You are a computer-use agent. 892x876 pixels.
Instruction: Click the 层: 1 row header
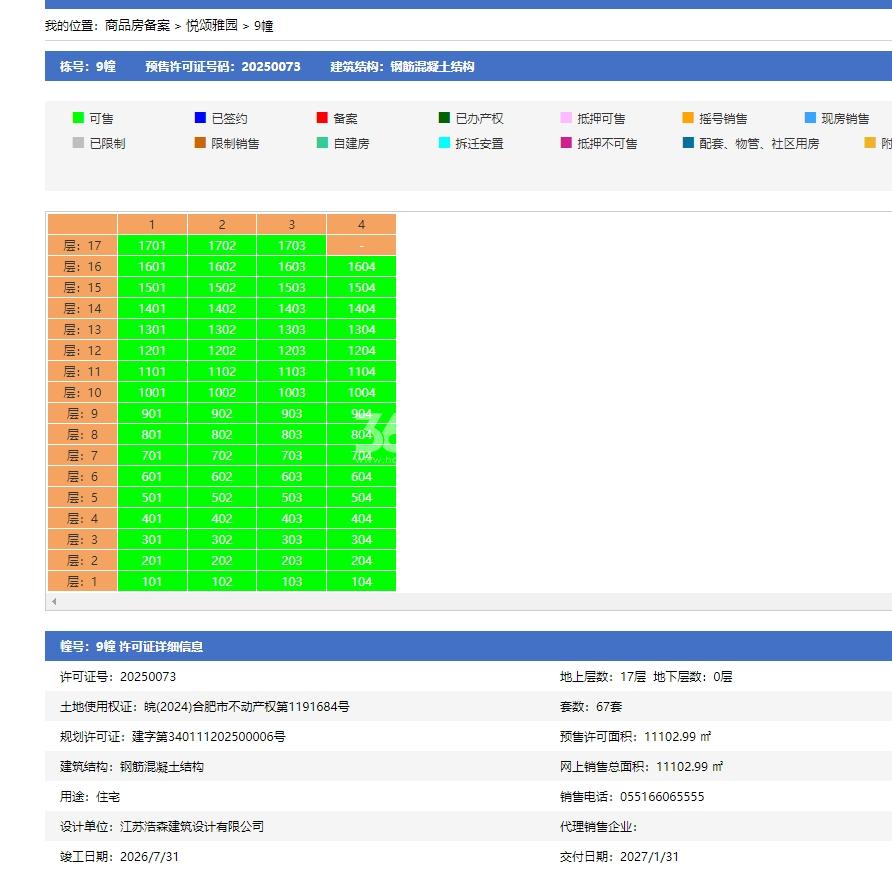pyautogui.click(x=82, y=582)
